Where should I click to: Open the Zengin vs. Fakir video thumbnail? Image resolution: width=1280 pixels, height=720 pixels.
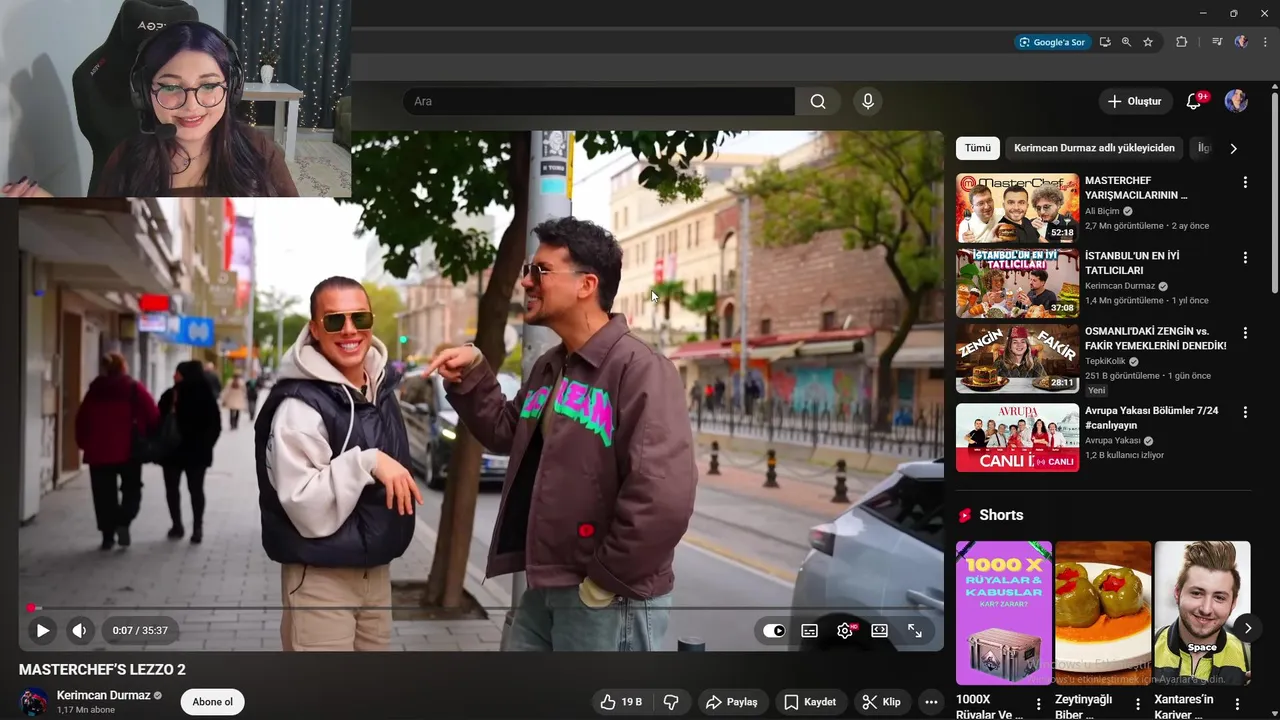[x=1017, y=358]
